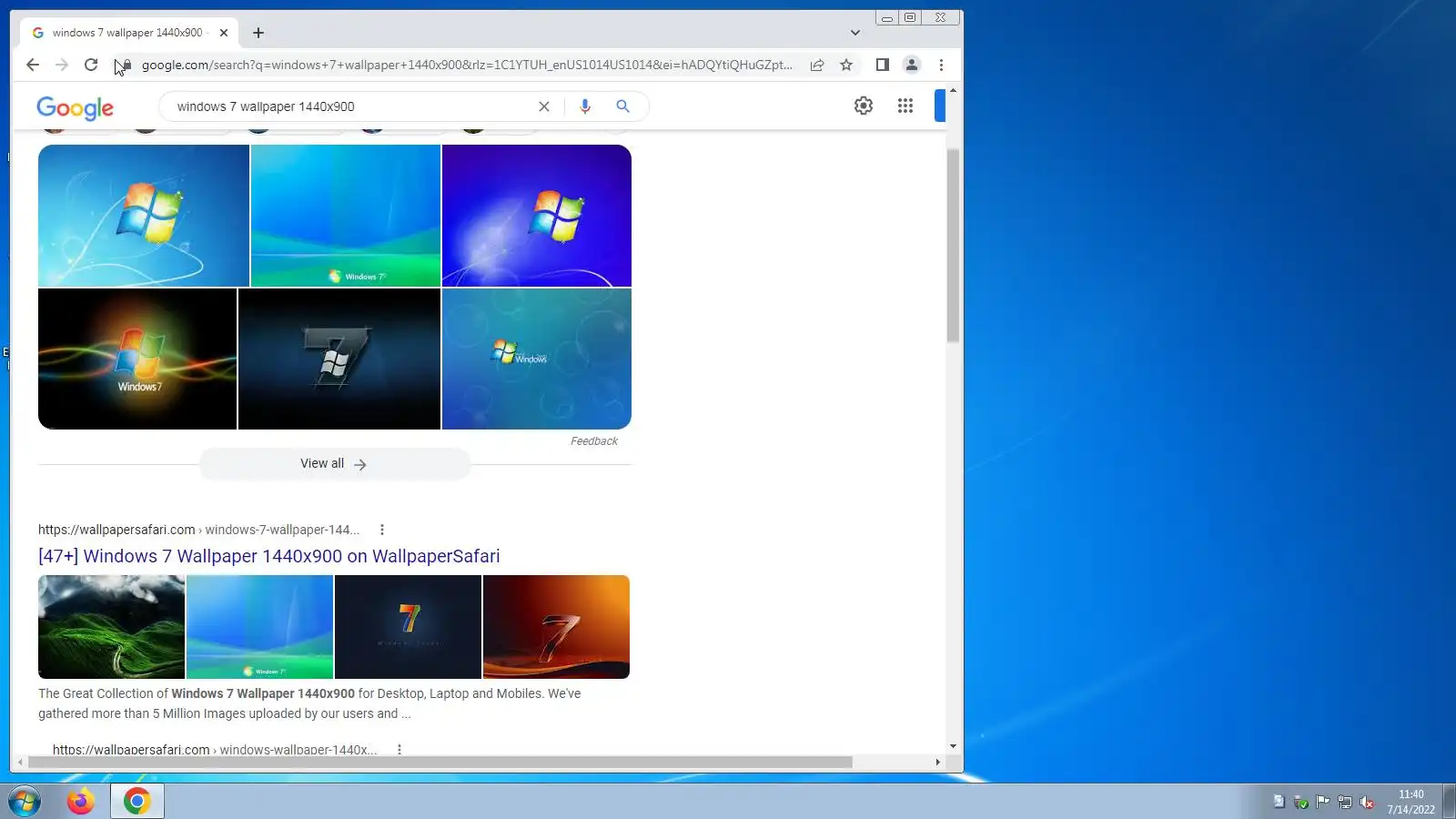
Task: Open Chrome's side panel
Action: tap(882, 65)
